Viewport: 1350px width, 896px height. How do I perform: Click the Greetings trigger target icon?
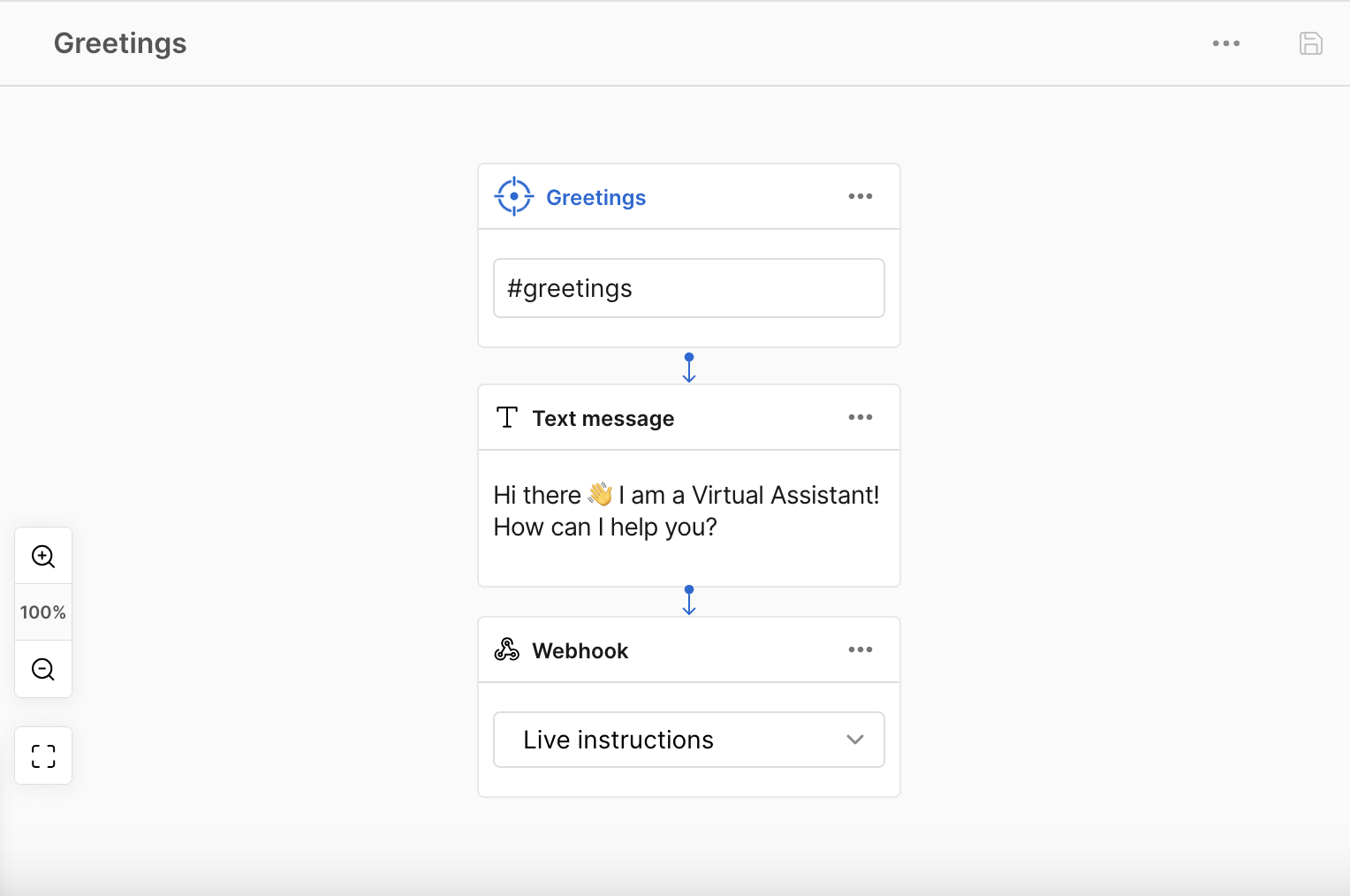pyautogui.click(x=513, y=196)
